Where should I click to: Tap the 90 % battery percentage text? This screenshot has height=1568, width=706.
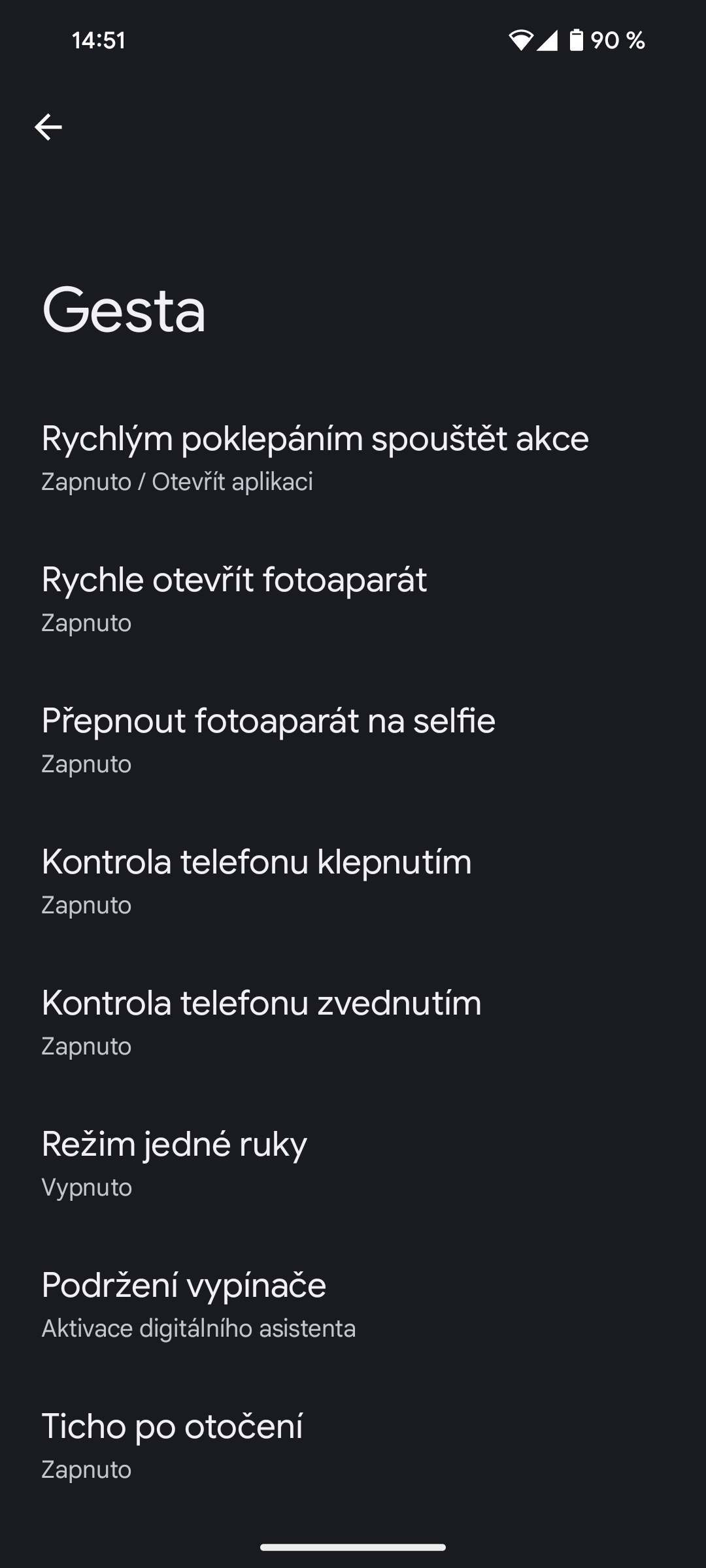[618, 41]
